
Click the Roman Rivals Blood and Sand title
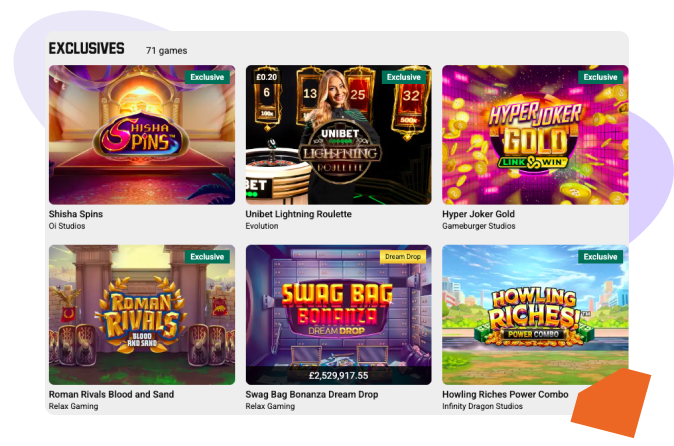pos(111,394)
